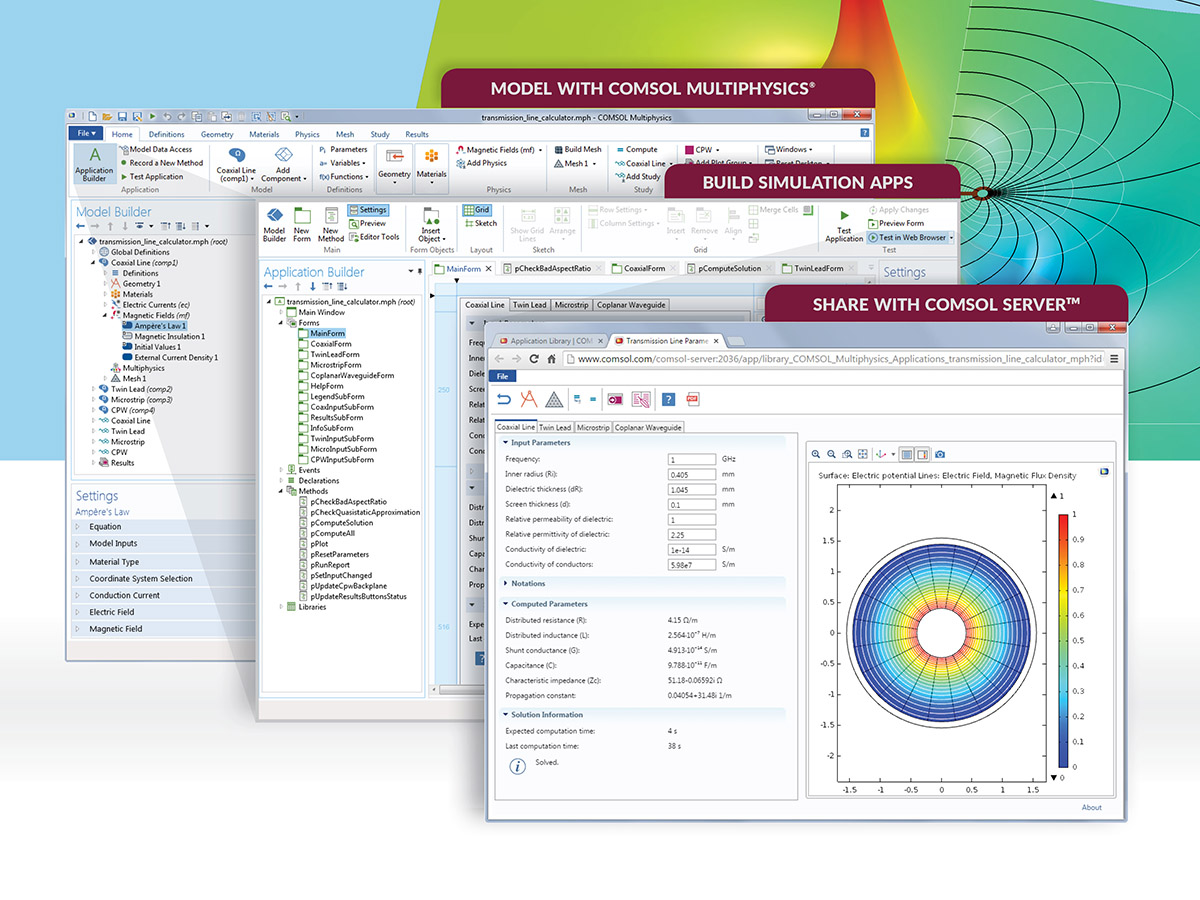Switch to the Twin Lead tab in the app
The width and height of the screenshot is (1200, 900).
(x=555, y=427)
